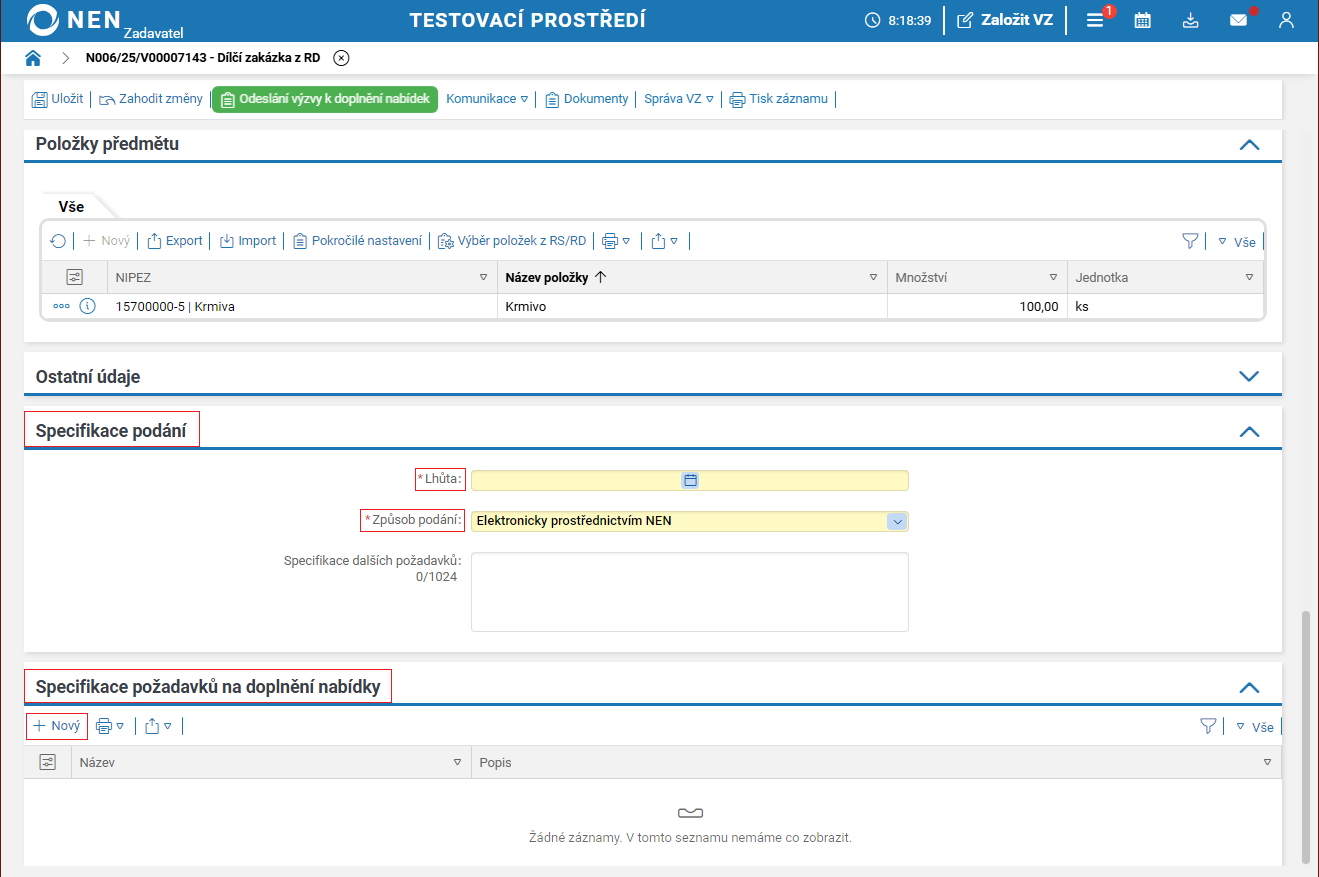Image resolution: width=1319 pixels, height=877 pixels.
Task: Expand the Ostatní údaje section
Action: [1249, 377]
